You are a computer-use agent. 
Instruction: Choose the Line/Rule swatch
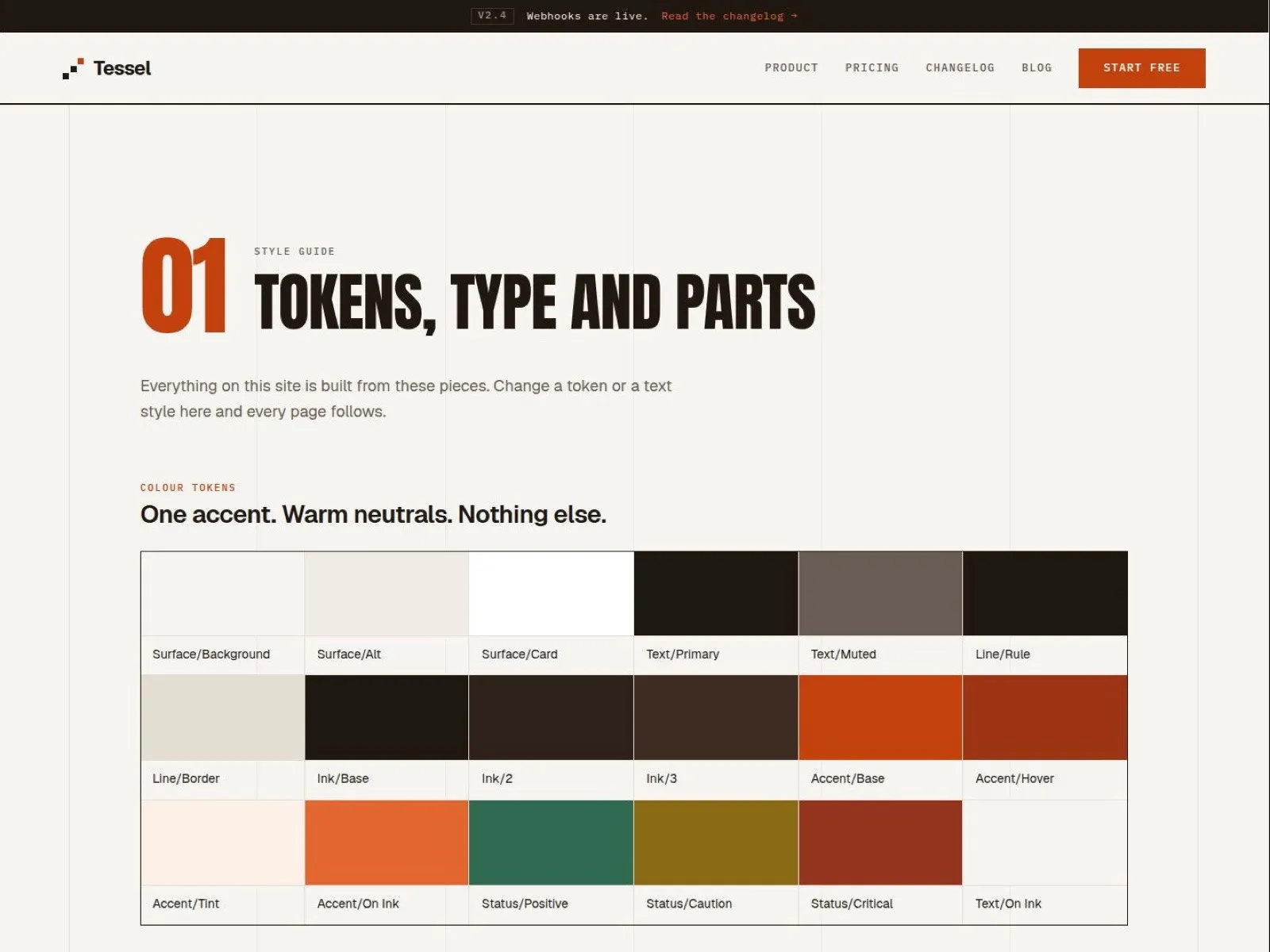tap(1045, 593)
